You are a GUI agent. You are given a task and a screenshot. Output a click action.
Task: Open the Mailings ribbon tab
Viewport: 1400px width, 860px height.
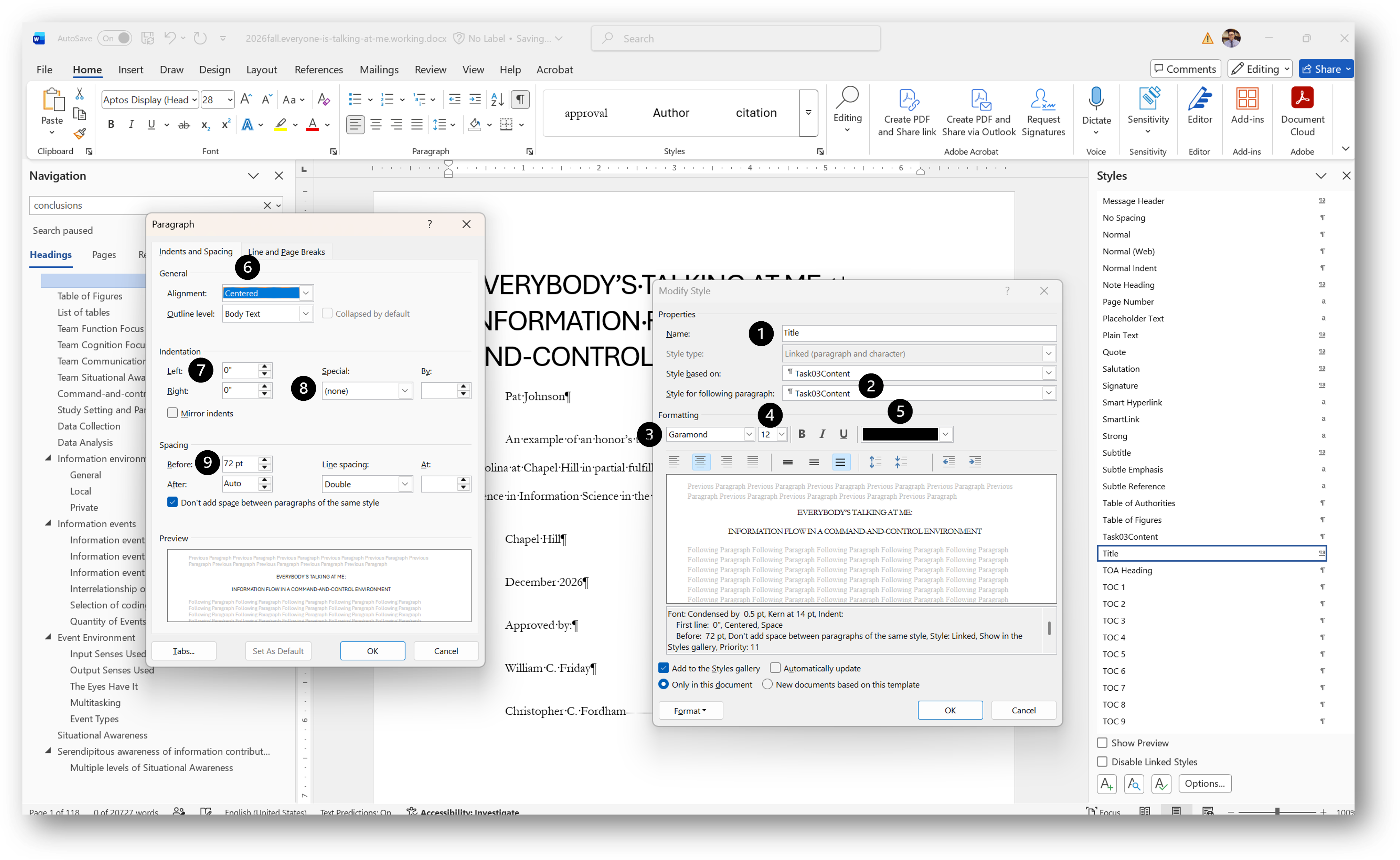(x=379, y=69)
